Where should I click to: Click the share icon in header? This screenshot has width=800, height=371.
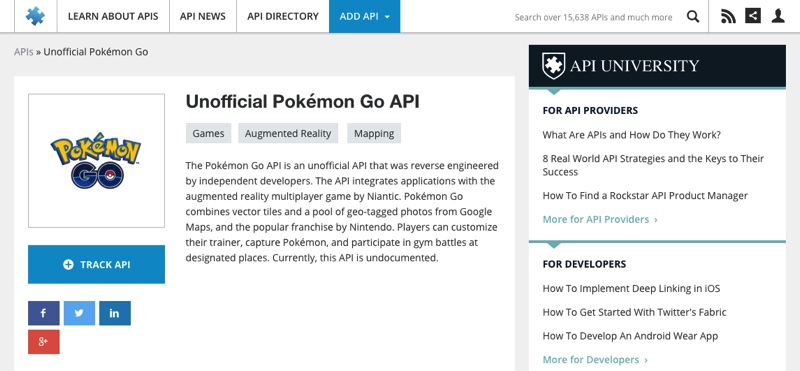pos(753,16)
